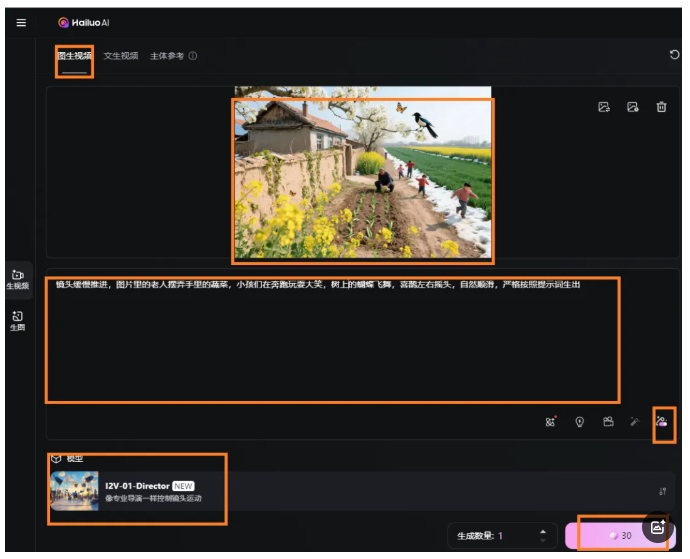690x559 pixels.
Task: Click inside the prompt text area
Action: pos(332,340)
